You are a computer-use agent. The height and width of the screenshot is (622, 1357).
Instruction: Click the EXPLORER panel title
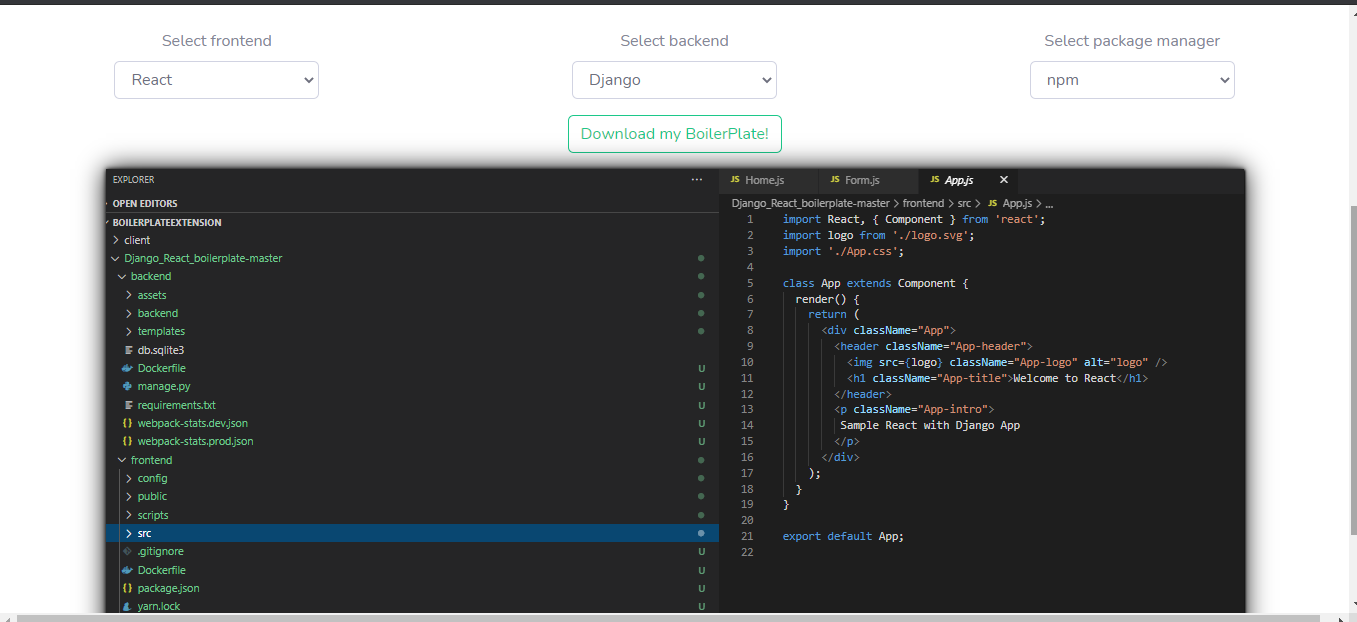pyautogui.click(x=134, y=180)
